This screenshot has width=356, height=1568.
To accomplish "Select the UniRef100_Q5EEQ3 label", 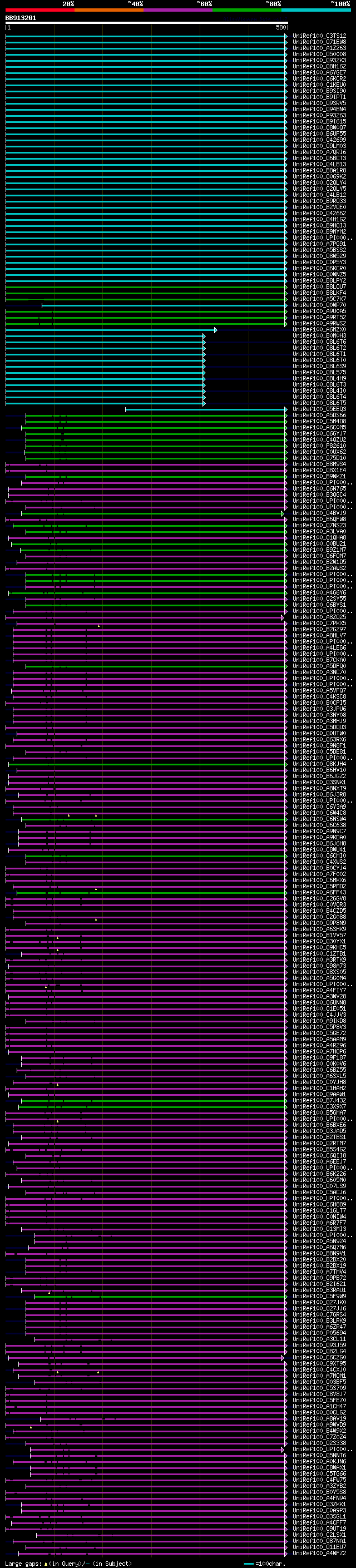I will tap(319, 409).
